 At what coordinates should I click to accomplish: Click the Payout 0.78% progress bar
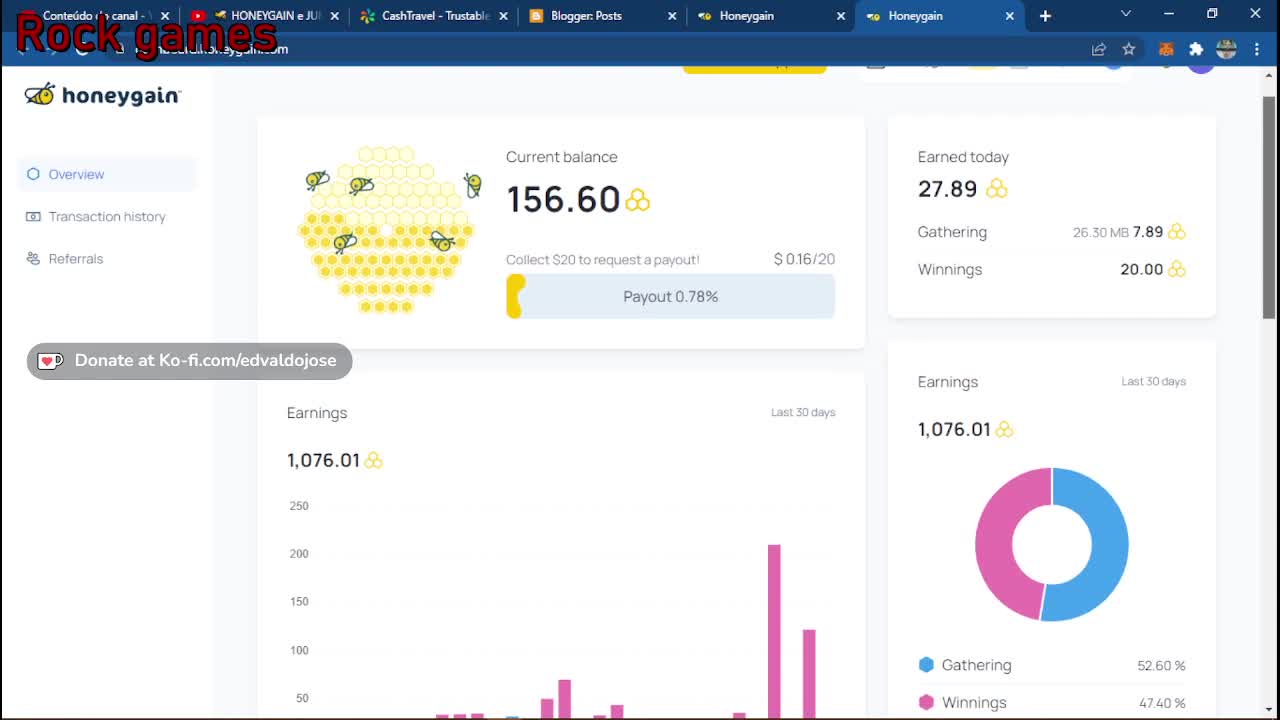point(670,296)
